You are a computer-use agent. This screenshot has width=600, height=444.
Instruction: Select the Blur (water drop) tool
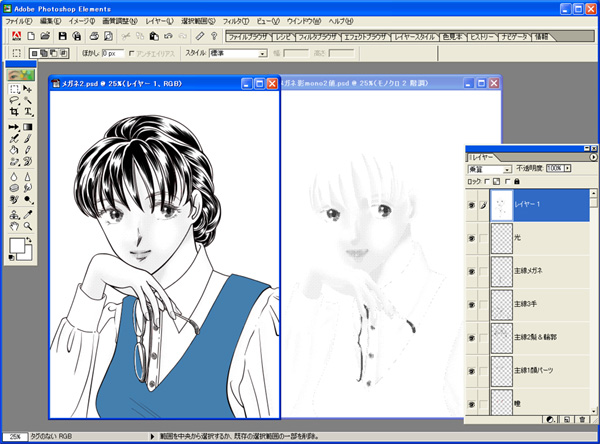[x=14, y=177]
